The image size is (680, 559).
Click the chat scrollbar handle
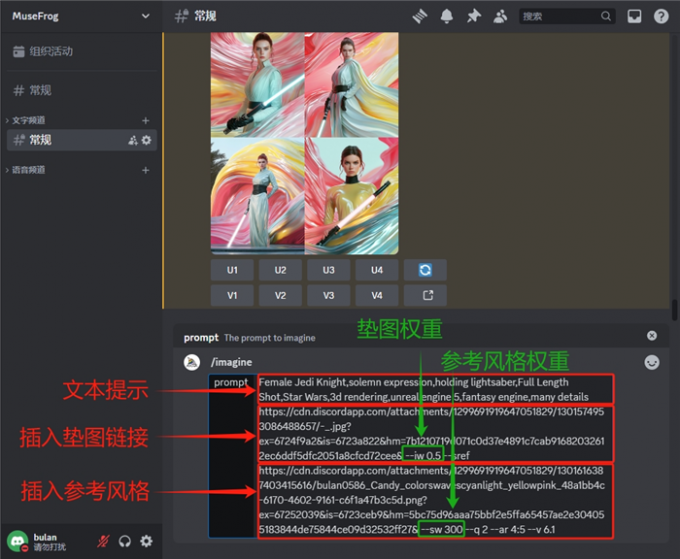[x=674, y=310]
